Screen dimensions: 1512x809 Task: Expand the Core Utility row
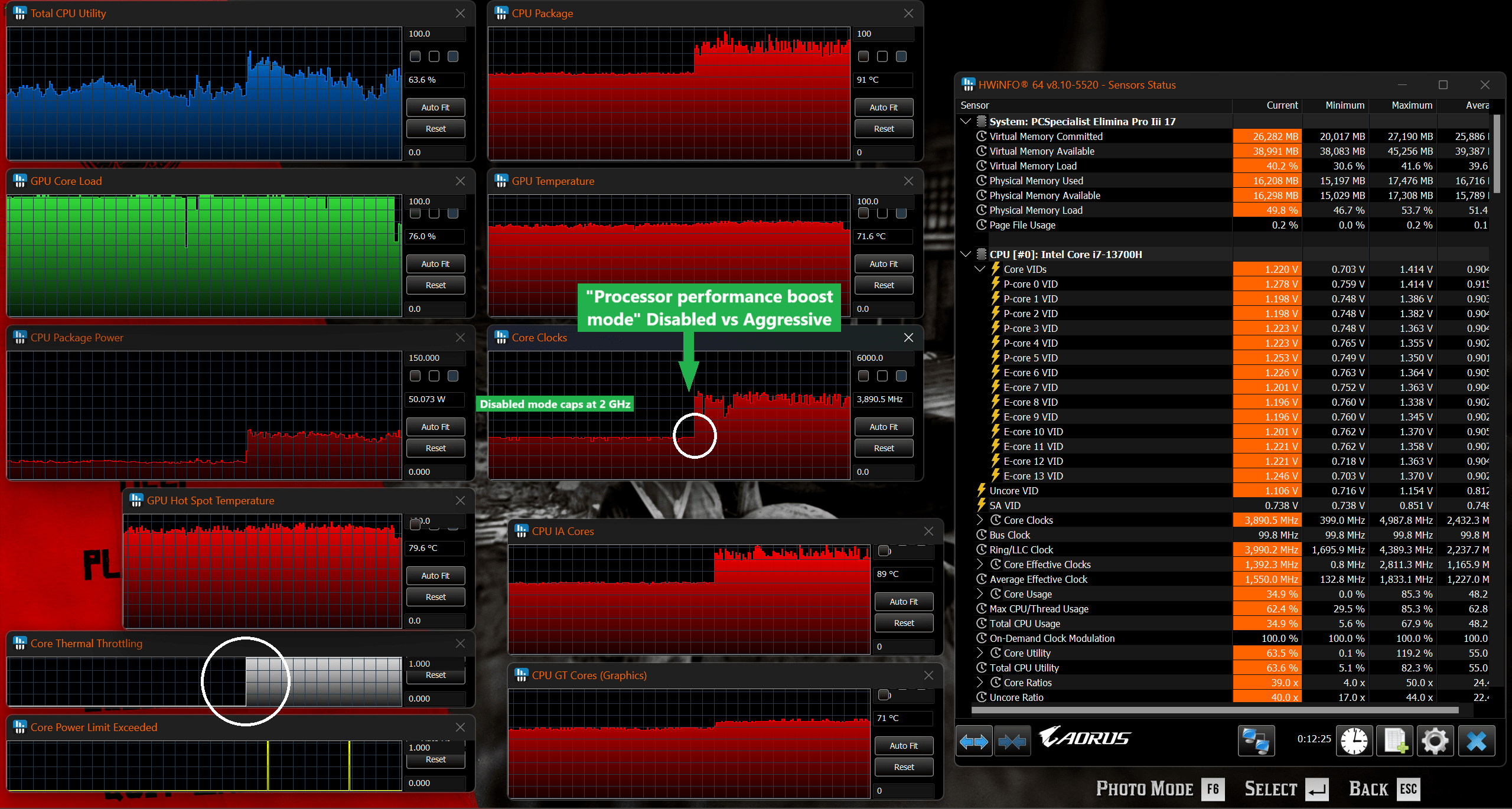click(980, 653)
